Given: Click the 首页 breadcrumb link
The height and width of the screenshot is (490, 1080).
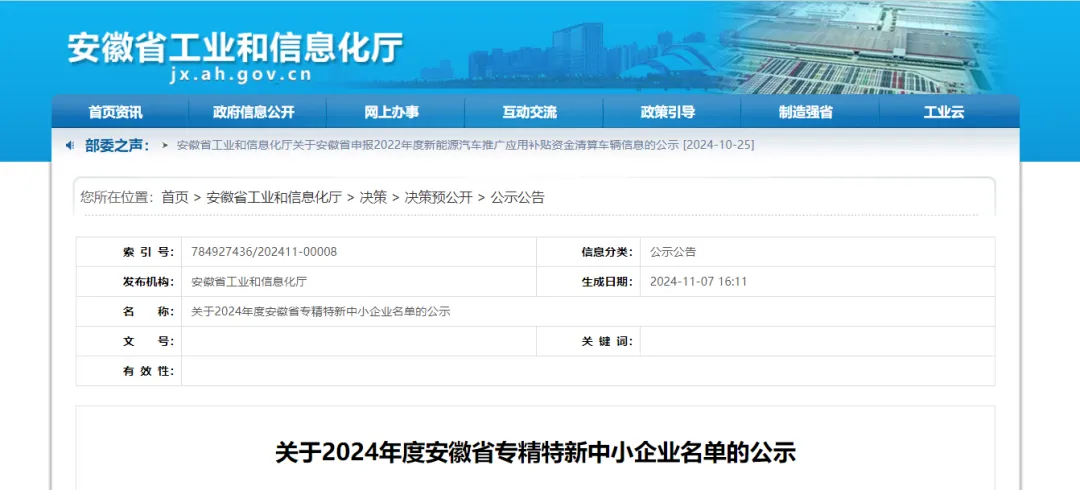Looking at the screenshot, I should pos(175,198).
